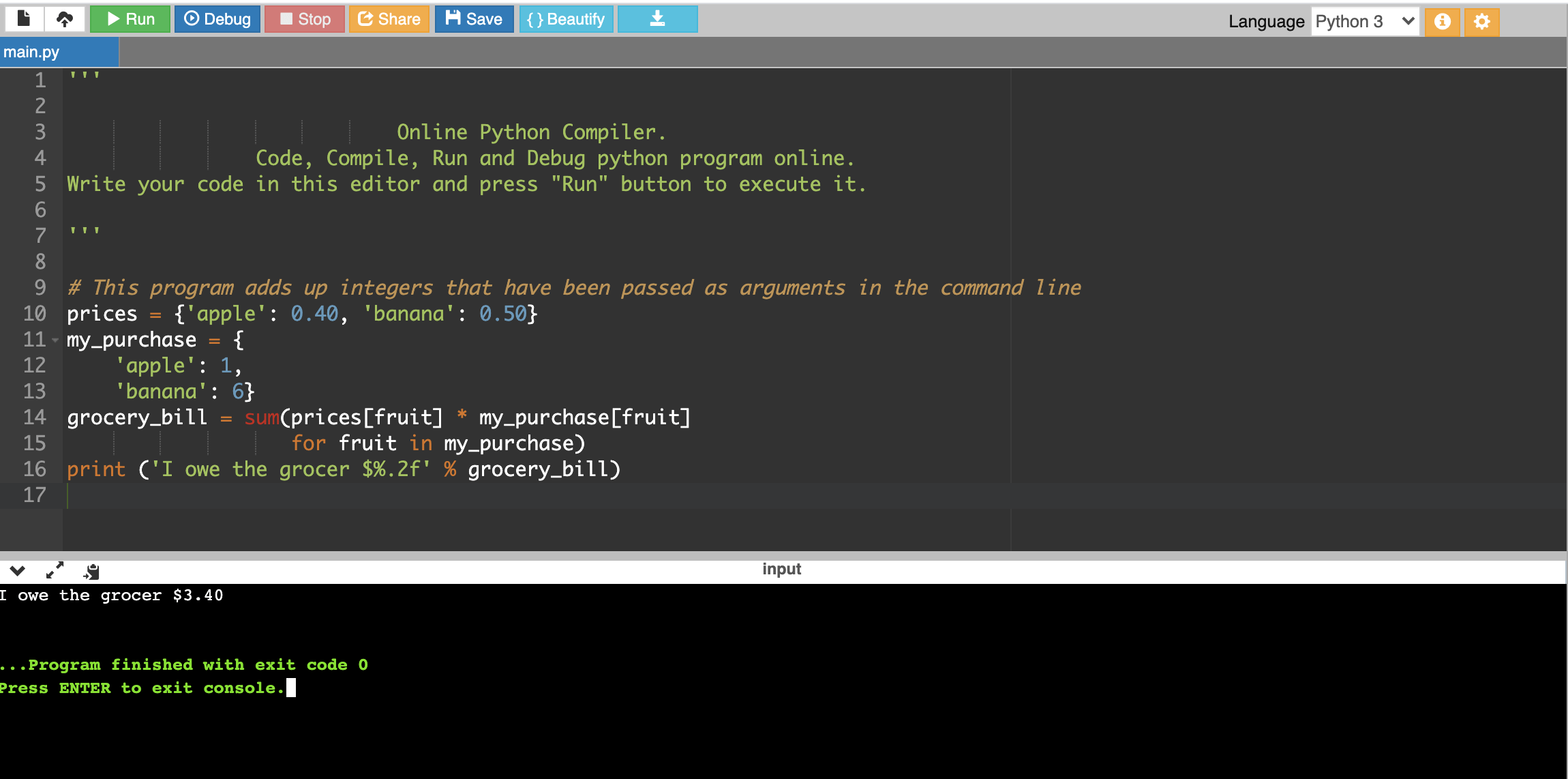The height and width of the screenshot is (779, 1568).
Task: Run the program with Run button
Action: coord(131,19)
